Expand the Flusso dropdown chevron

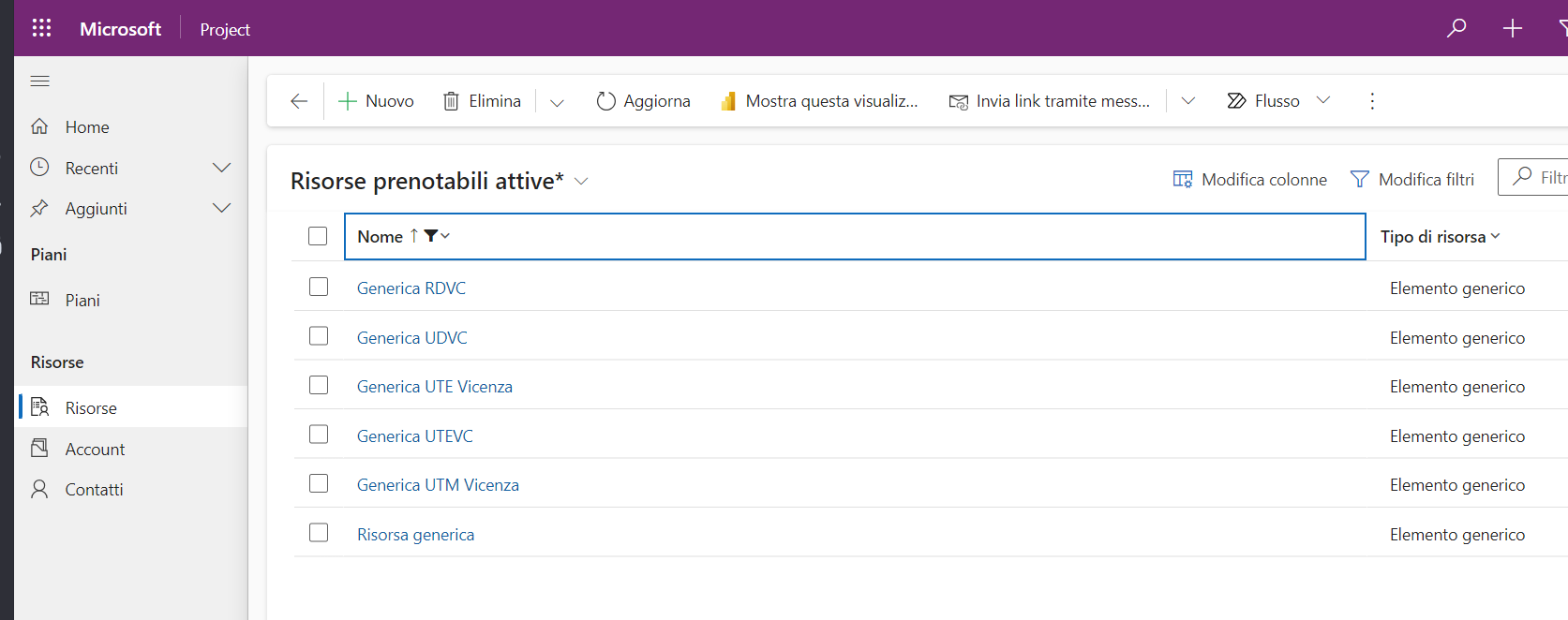coord(1323,100)
